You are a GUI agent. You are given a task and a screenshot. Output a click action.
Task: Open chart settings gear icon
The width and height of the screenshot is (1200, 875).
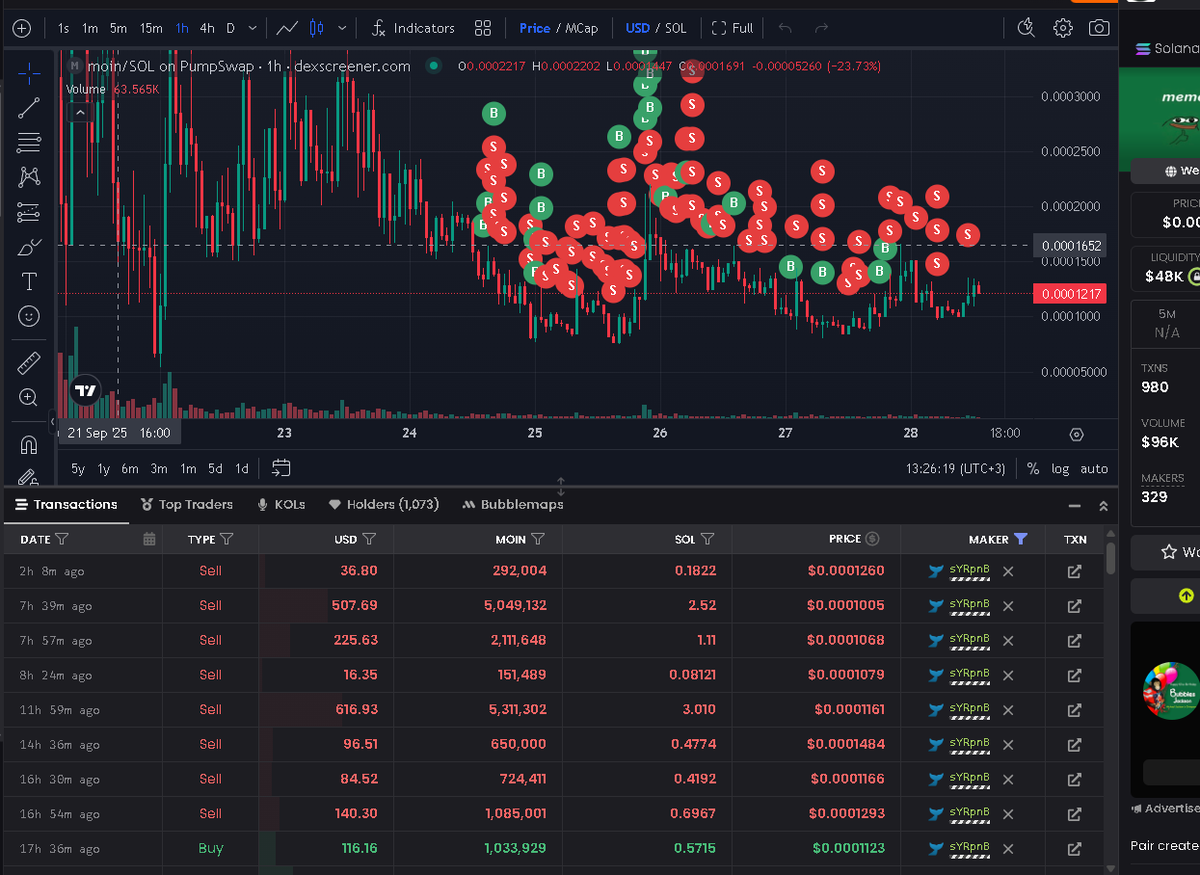1063,28
